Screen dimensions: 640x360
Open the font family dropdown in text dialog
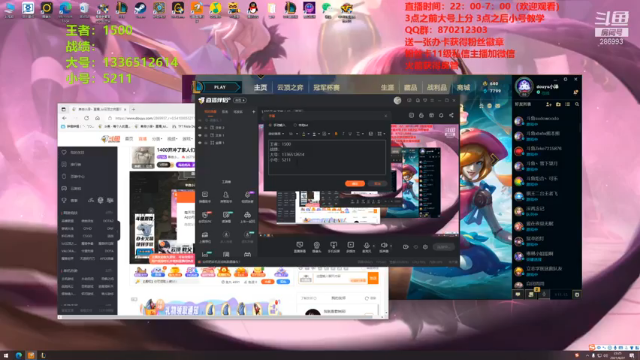coord(276,134)
